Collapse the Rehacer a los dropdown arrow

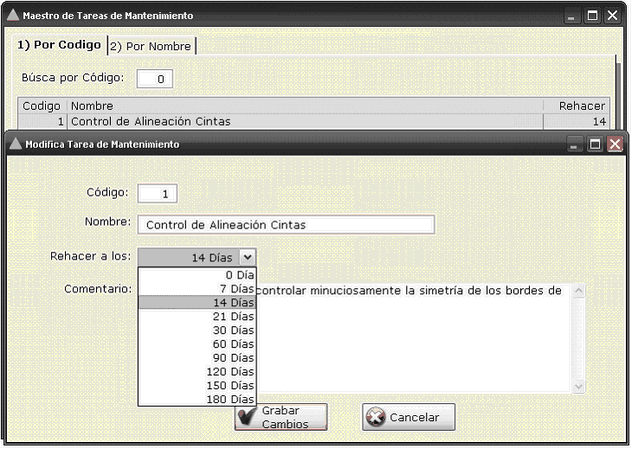click(247, 257)
